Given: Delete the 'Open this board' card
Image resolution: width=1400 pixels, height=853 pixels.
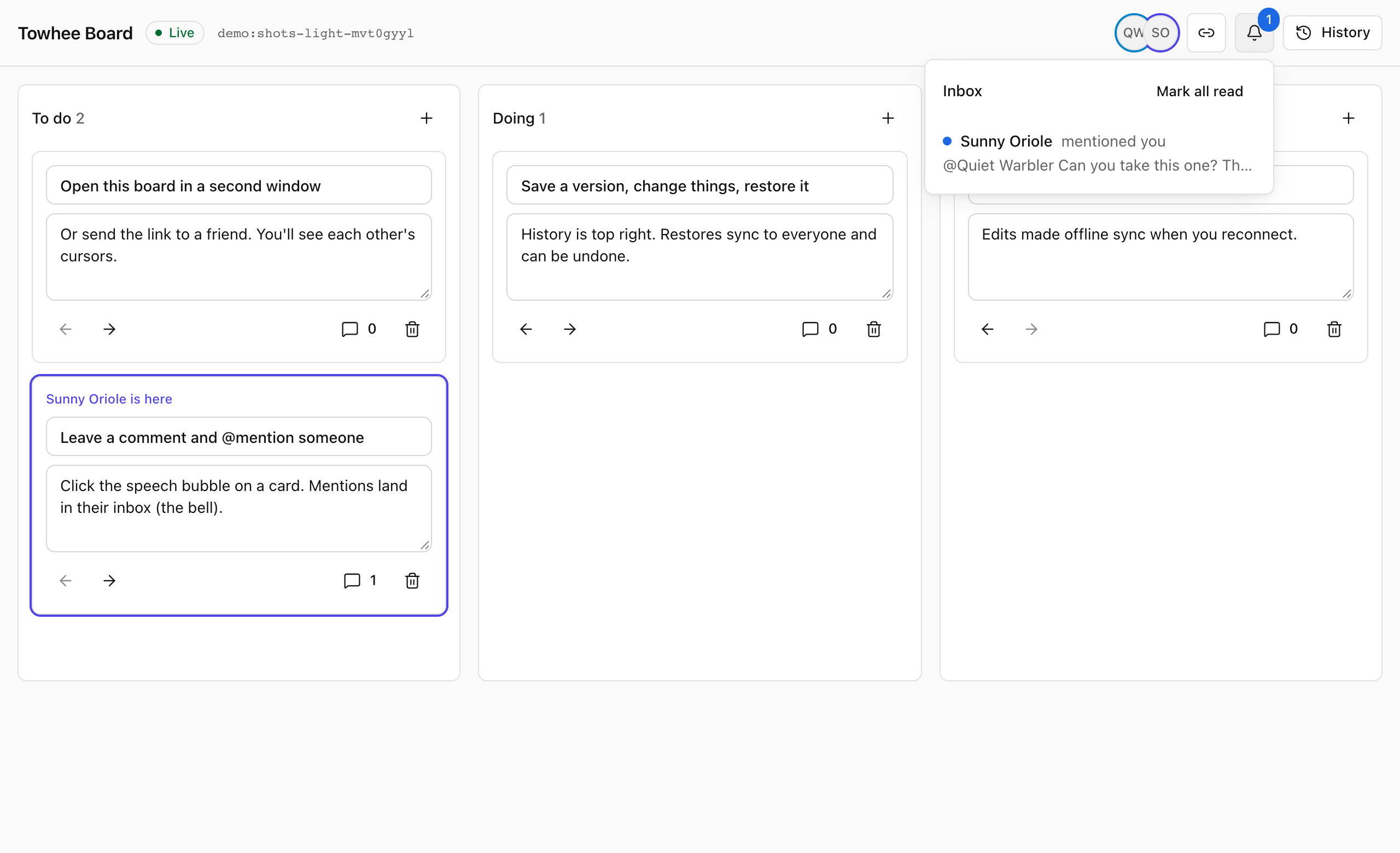Looking at the screenshot, I should (412, 329).
